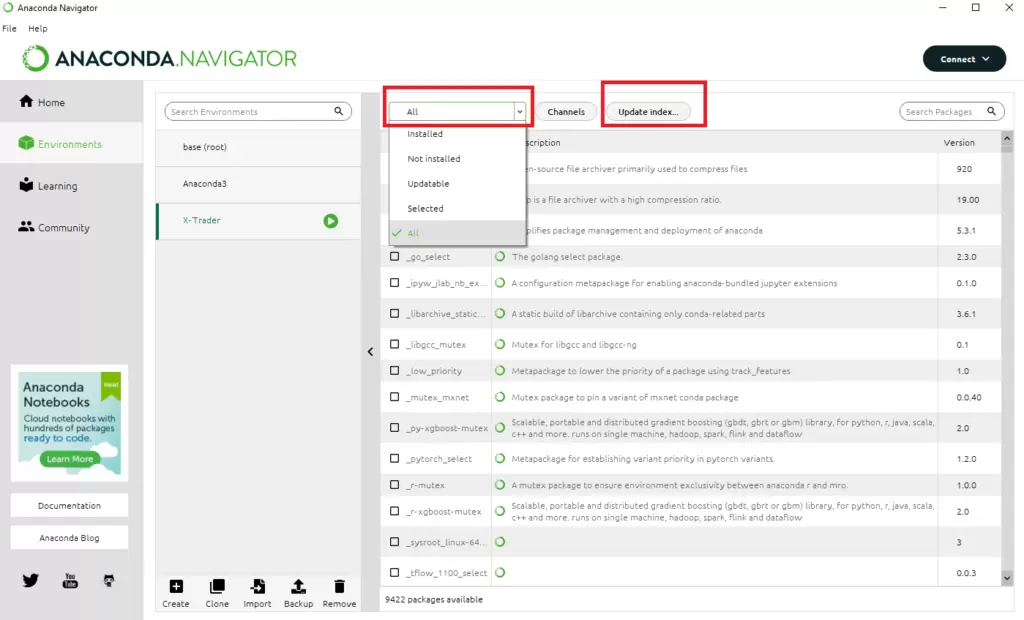1024x620 pixels.
Task: Open the YouTube link icon
Action: click(x=70, y=580)
